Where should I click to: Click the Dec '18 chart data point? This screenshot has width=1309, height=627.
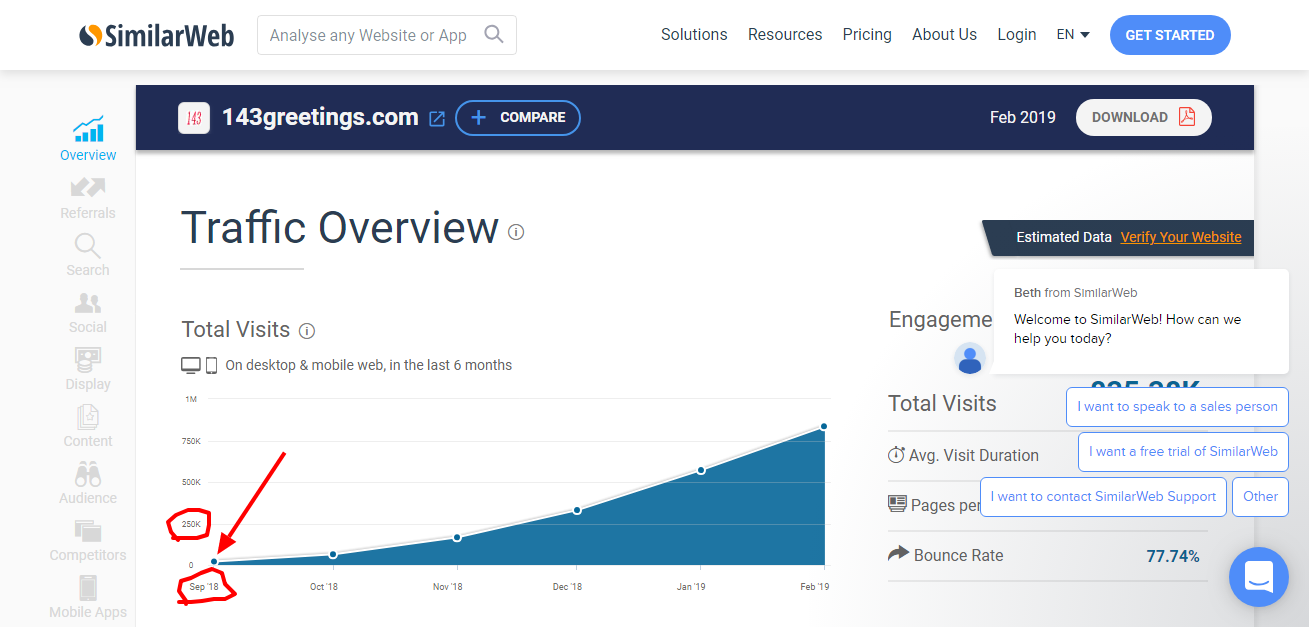[577, 510]
